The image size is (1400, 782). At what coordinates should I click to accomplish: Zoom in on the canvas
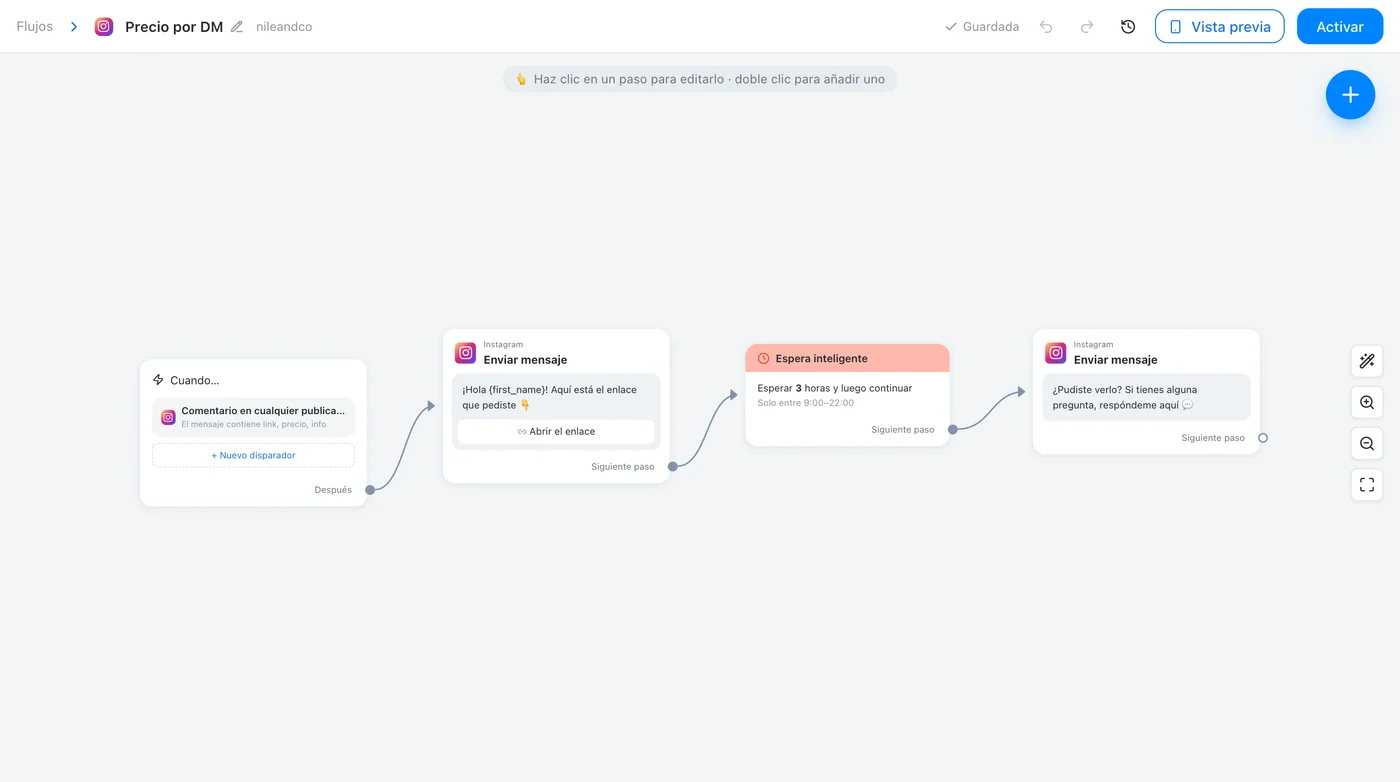pyautogui.click(x=1367, y=403)
